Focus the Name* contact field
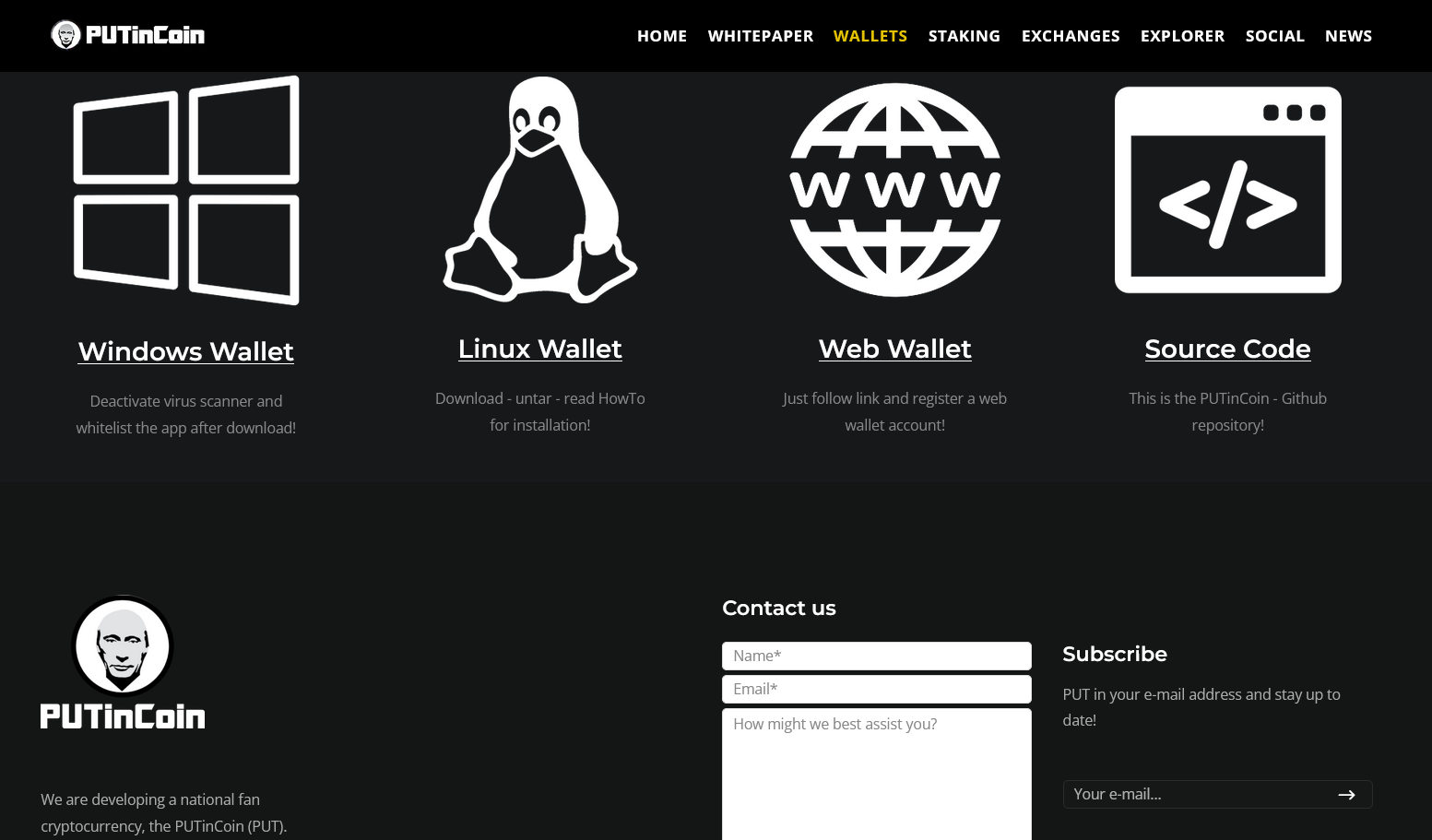1432x840 pixels. tap(877, 656)
